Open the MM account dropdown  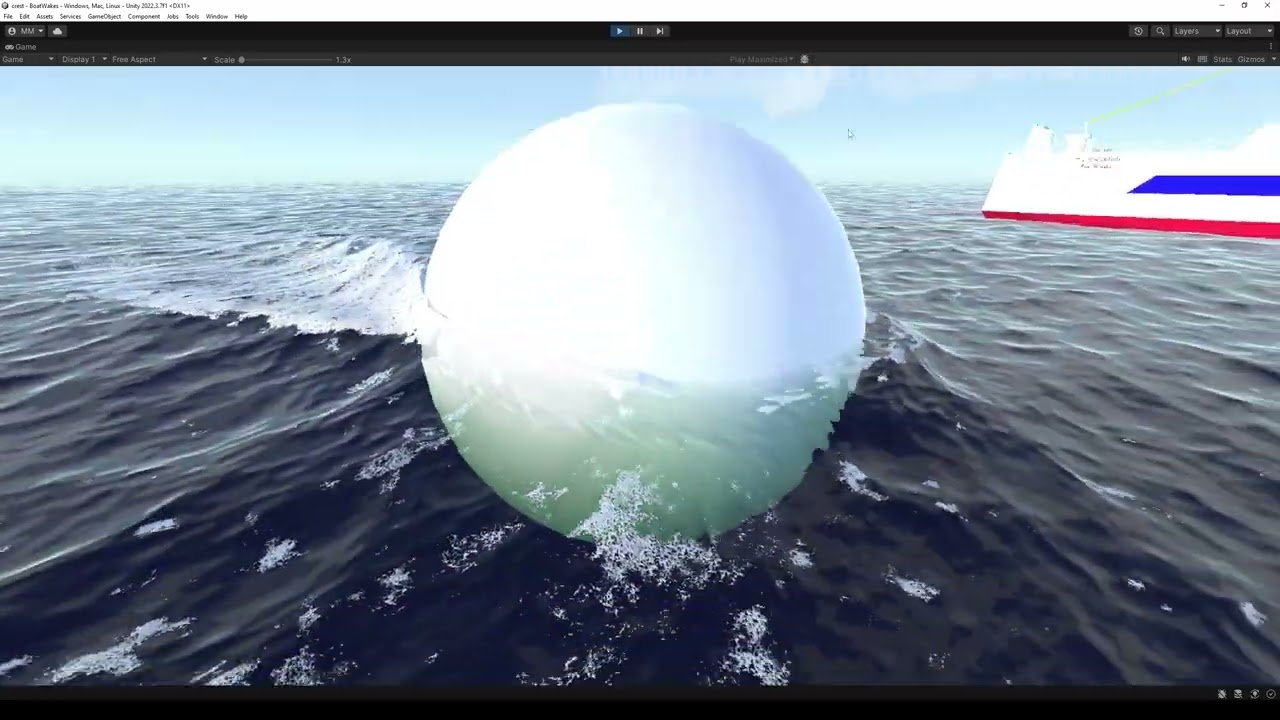(26, 31)
